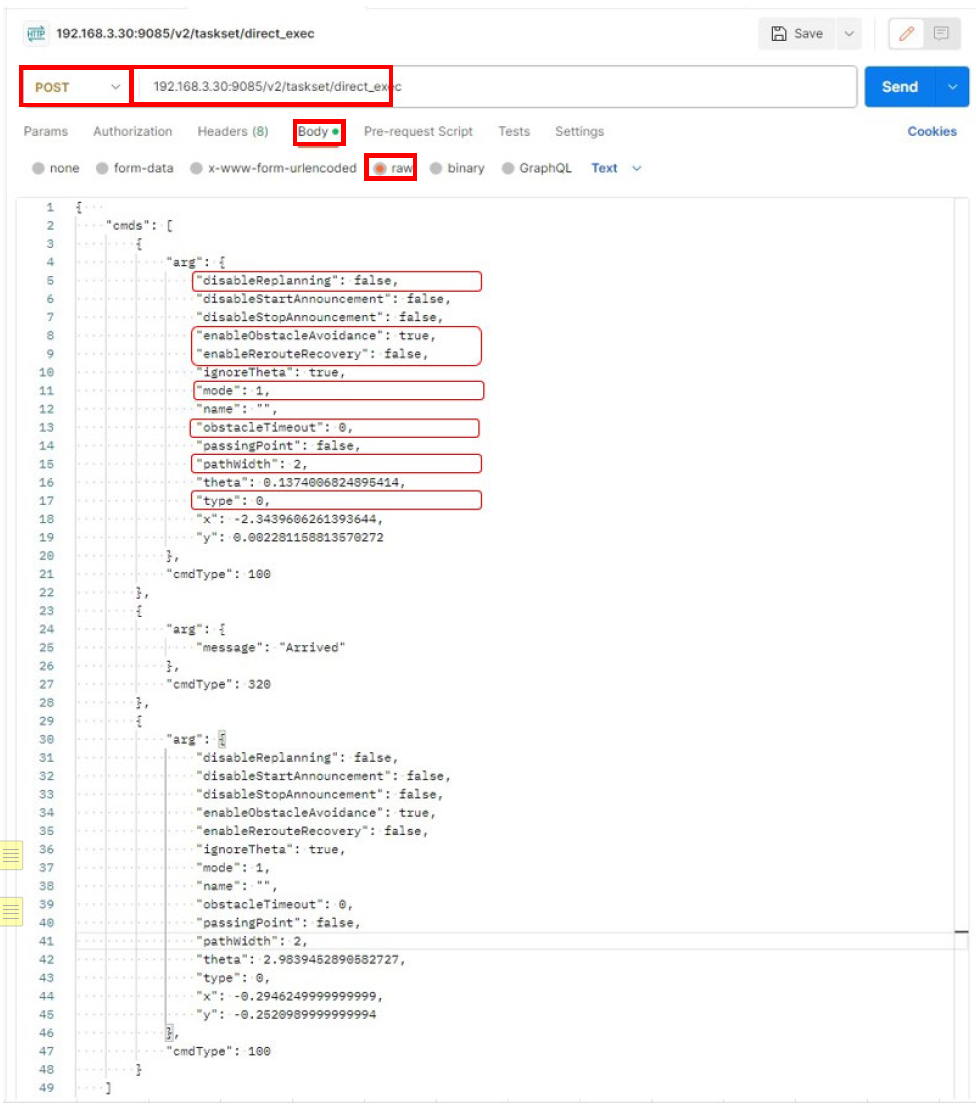Expand the Save options arrow
The image size is (976, 1115).
849,33
